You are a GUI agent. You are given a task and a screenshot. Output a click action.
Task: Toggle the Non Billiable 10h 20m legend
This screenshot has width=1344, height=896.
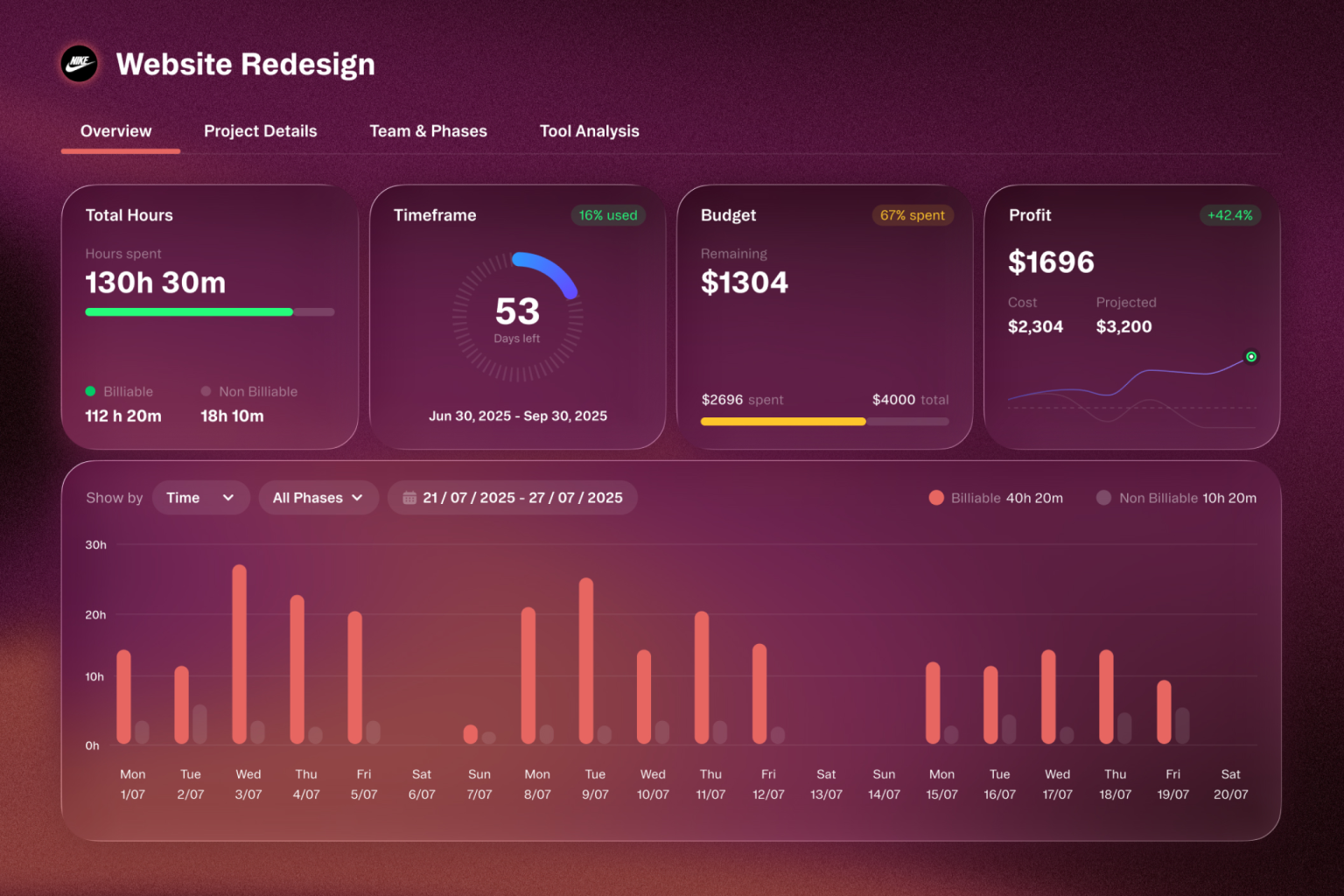click(1176, 498)
